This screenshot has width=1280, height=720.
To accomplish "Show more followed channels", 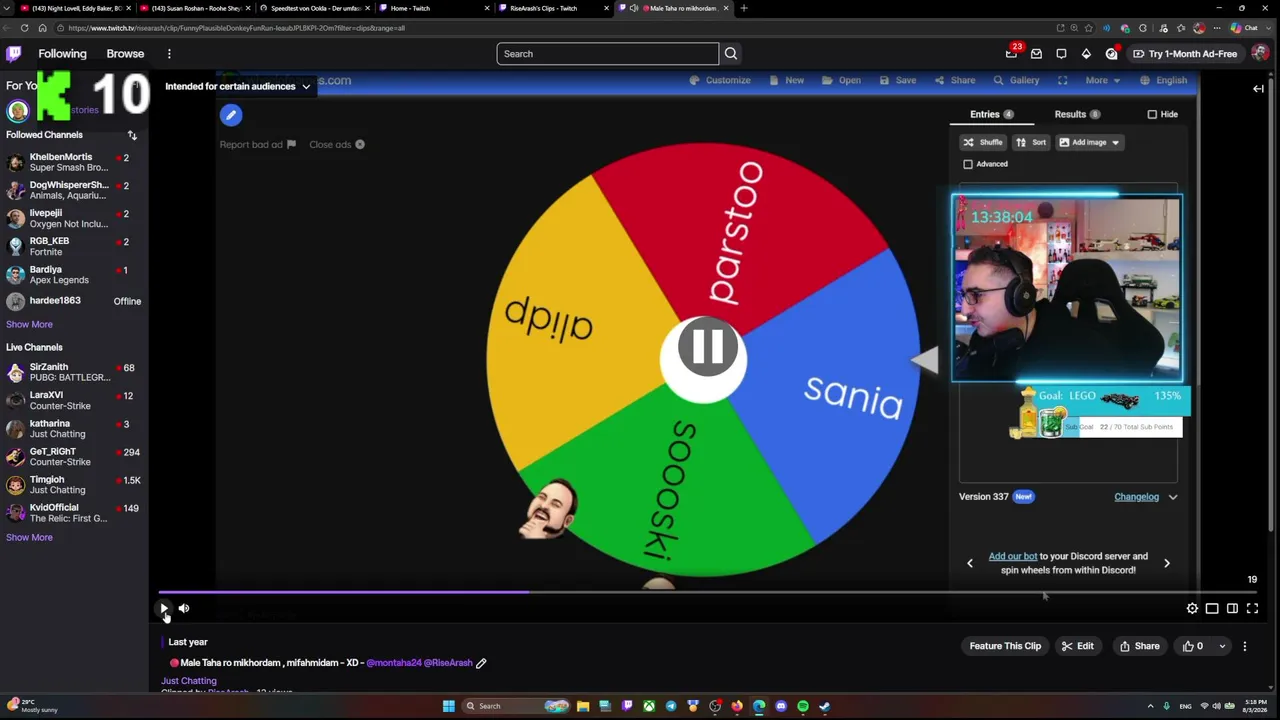I will click(29, 324).
